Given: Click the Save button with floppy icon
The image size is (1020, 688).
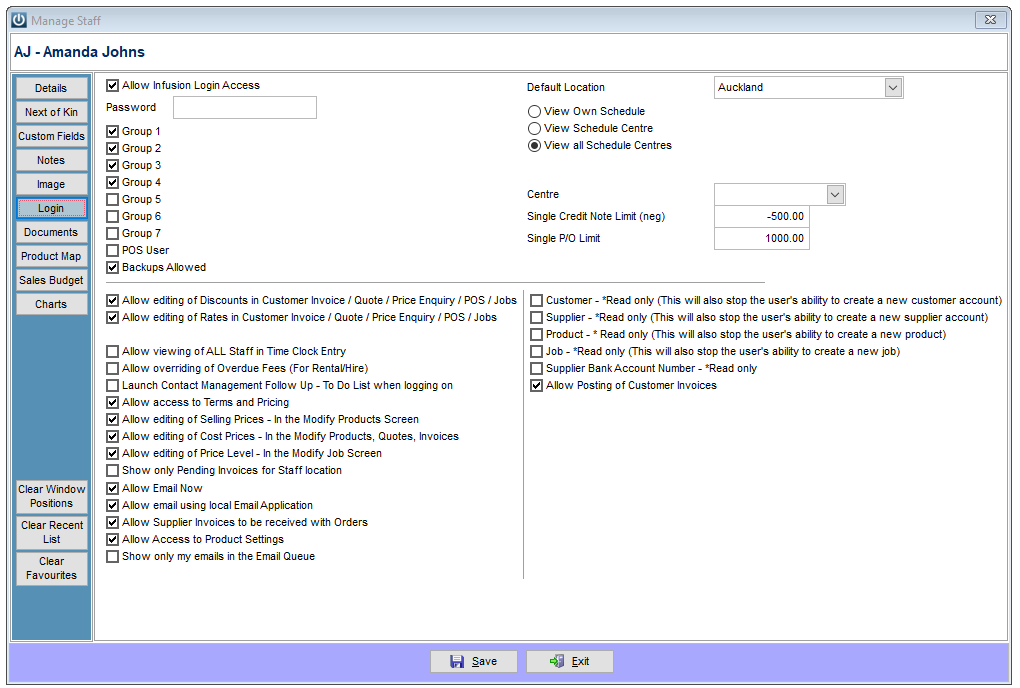Looking at the screenshot, I should click(x=474, y=661).
